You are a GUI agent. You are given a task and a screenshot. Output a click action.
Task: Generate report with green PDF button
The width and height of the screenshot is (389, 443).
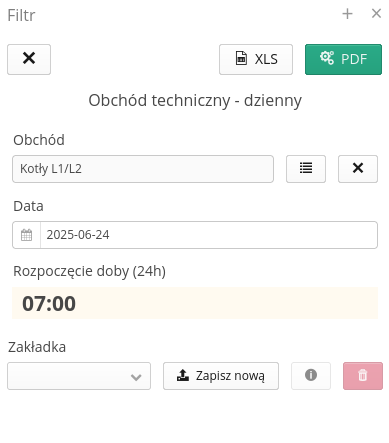pos(343,59)
